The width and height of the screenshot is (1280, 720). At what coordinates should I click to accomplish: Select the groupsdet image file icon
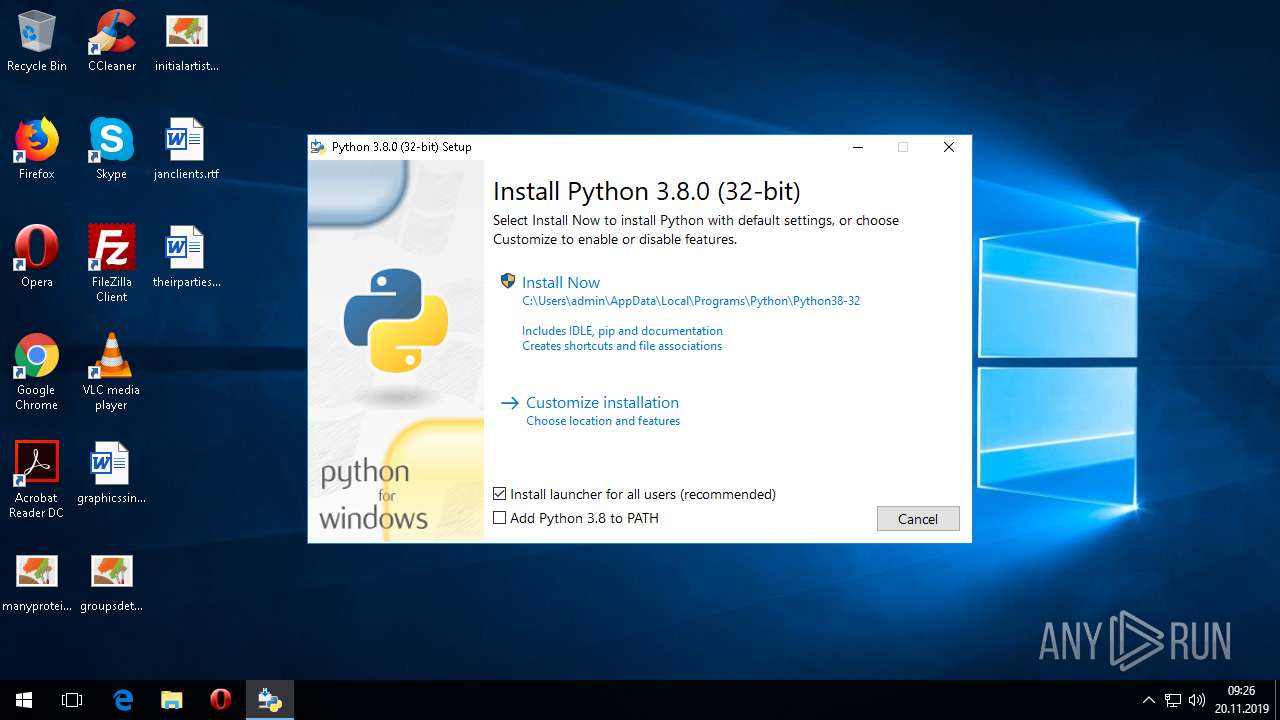(112, 581)
